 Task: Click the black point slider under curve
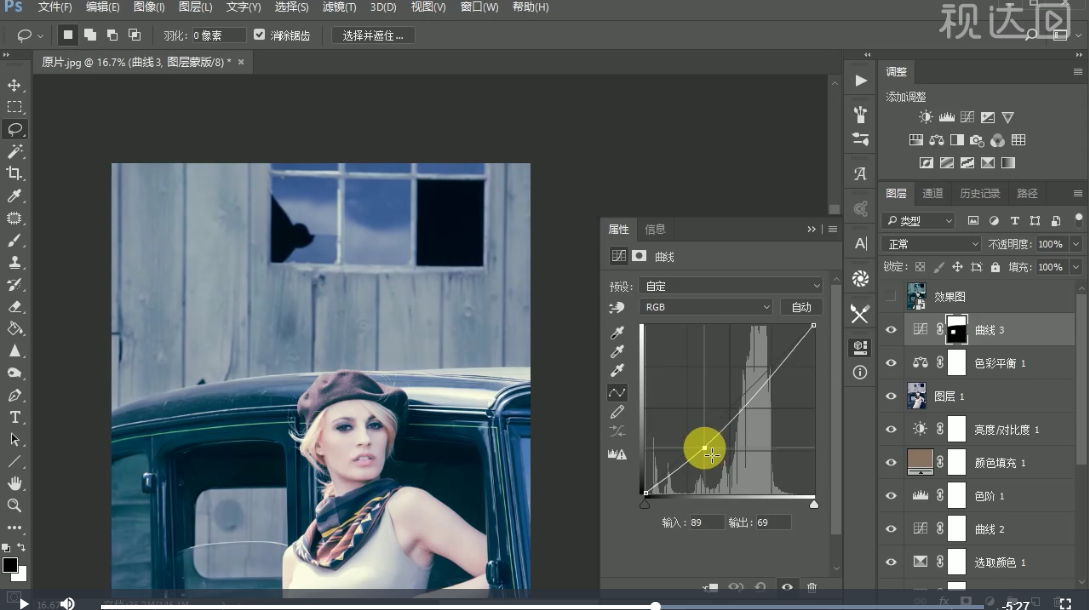click(x=645, y=504)
